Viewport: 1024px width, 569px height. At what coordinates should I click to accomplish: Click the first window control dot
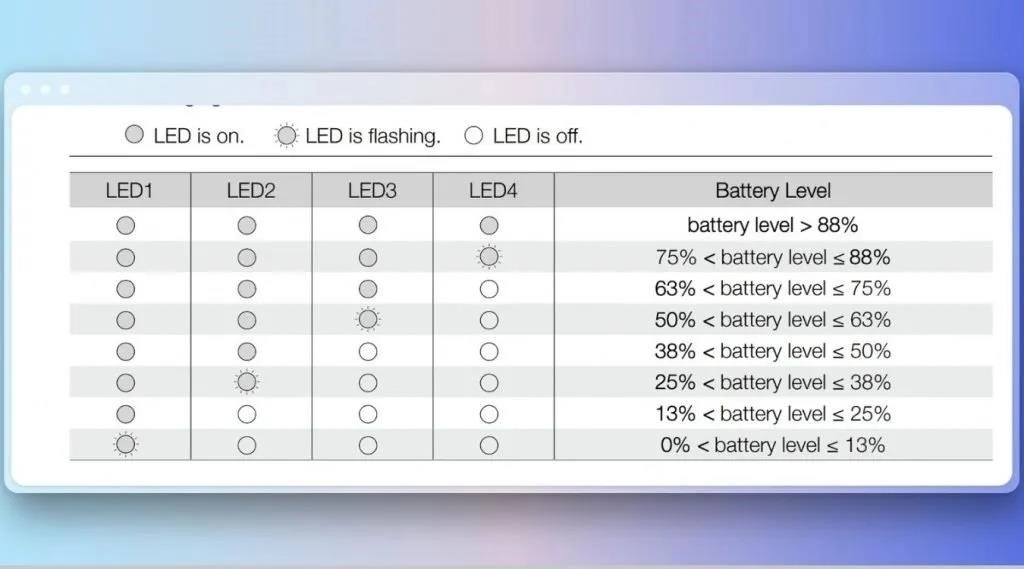[x=26, y=89]
